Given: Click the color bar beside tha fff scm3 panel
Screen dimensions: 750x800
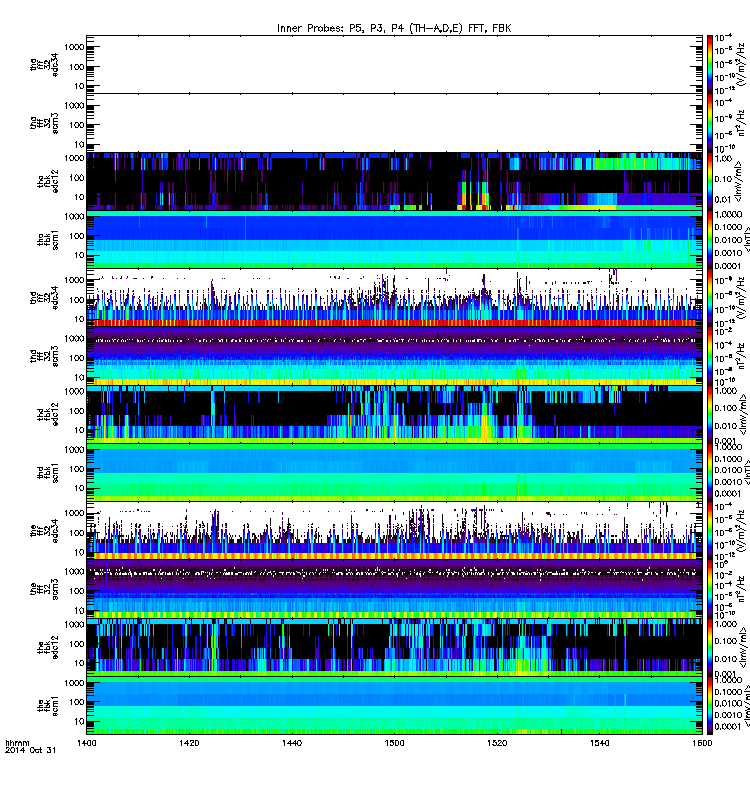Looking at the screenshot, I should 710,123.
